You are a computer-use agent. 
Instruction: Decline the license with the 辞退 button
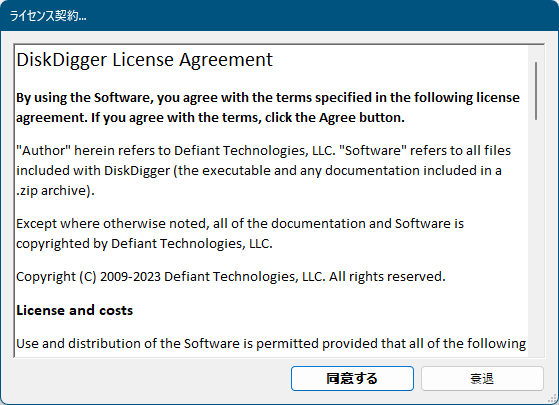click(482, 378)
